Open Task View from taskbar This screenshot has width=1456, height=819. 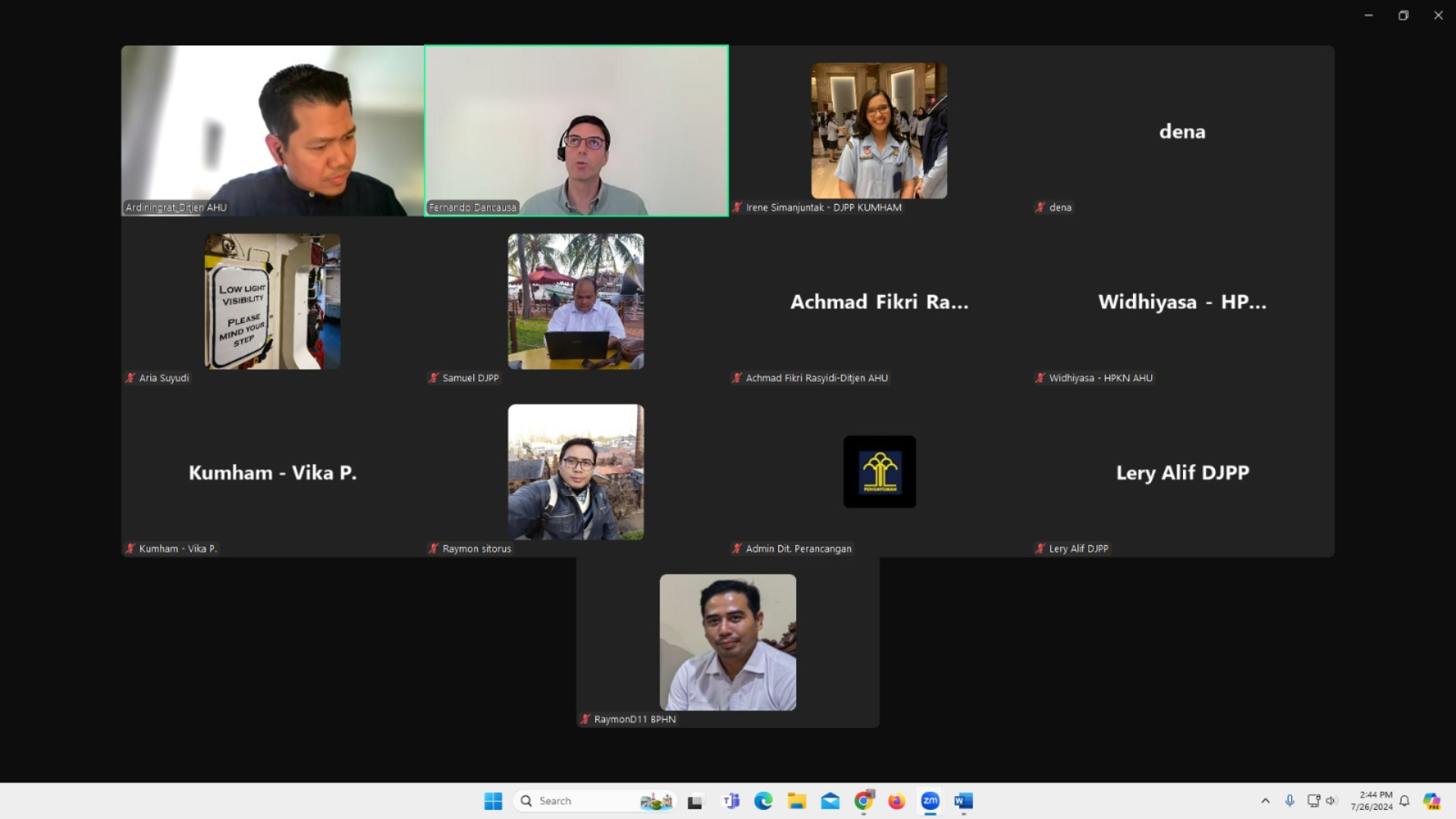pos(695,801)
